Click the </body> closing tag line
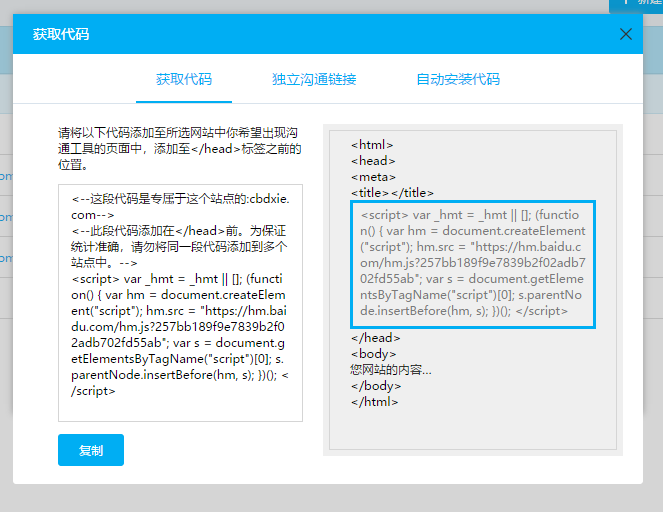This screenshot has width=663, height=512. 376,386
